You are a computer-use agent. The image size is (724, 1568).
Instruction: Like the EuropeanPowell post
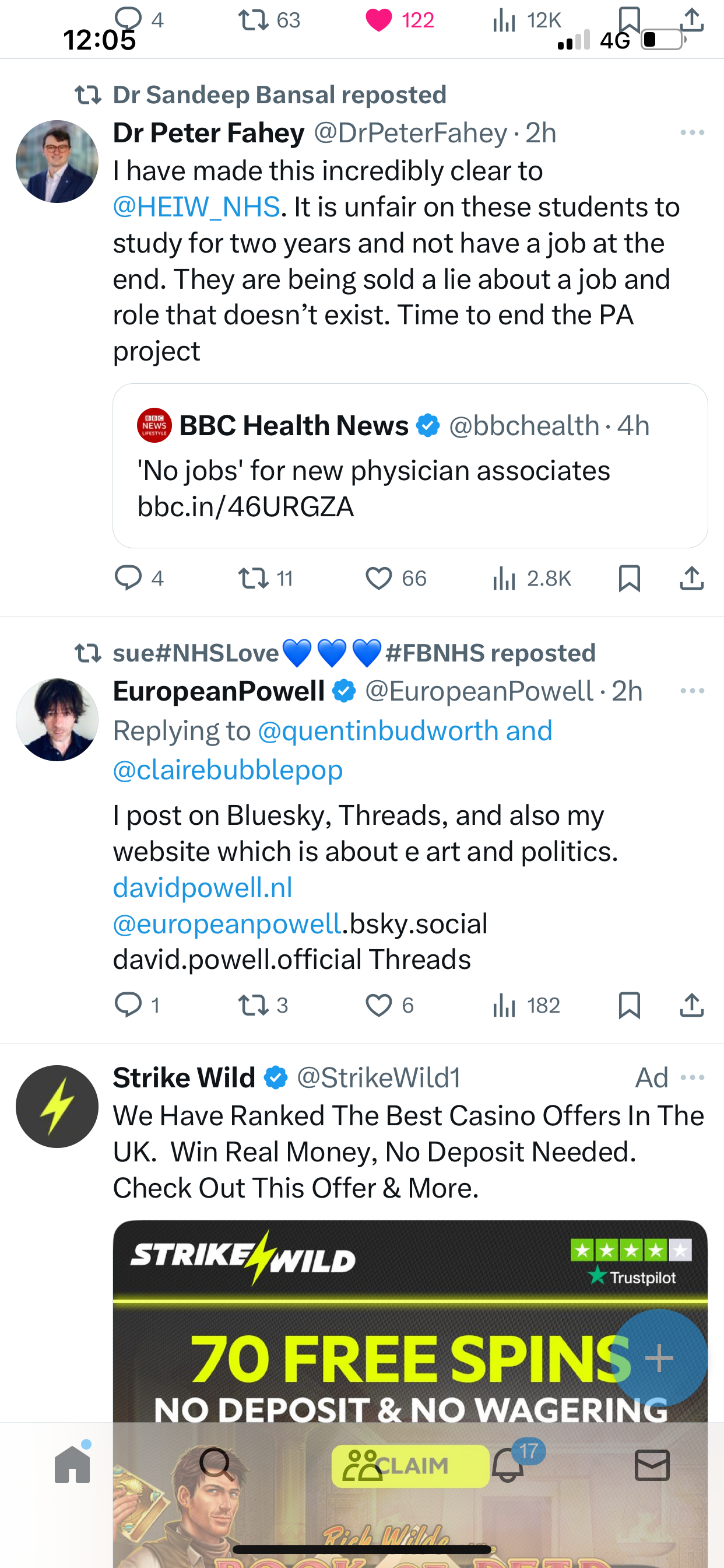tap(378, 1006)
